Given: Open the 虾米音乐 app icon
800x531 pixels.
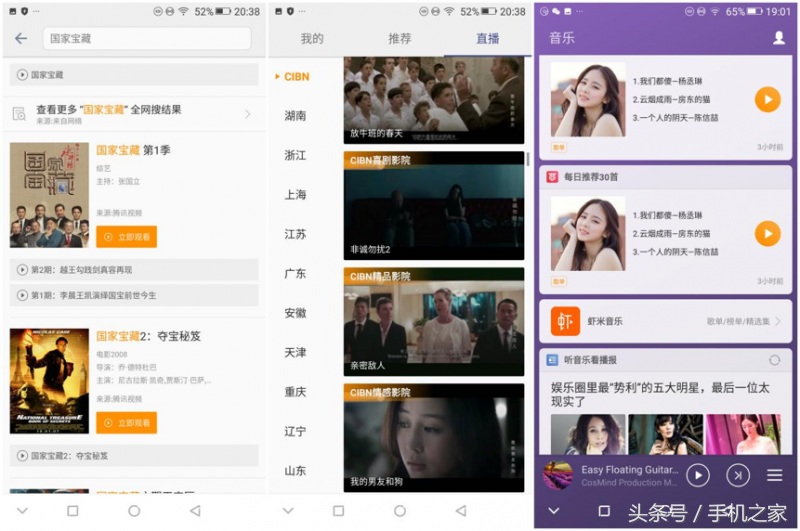Looking at the screenshot, I should (565, 321).
